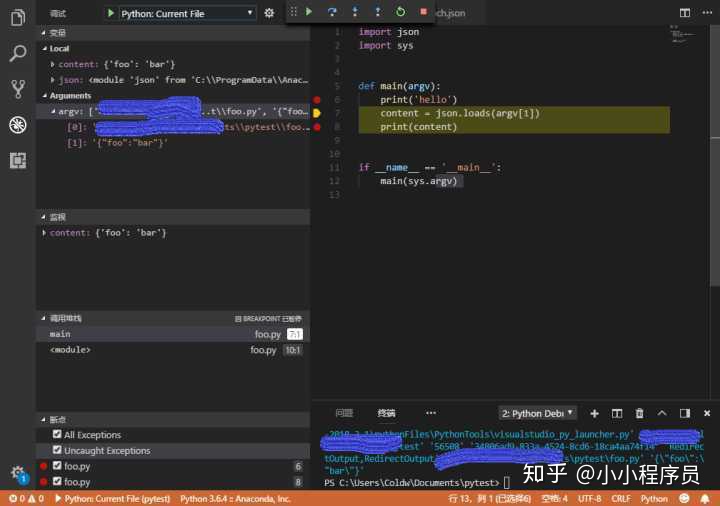Image resolution: width=720 pixels, height=506 pixels.
Task: Show errors and warnings in status bar
Action: (26, 499)
